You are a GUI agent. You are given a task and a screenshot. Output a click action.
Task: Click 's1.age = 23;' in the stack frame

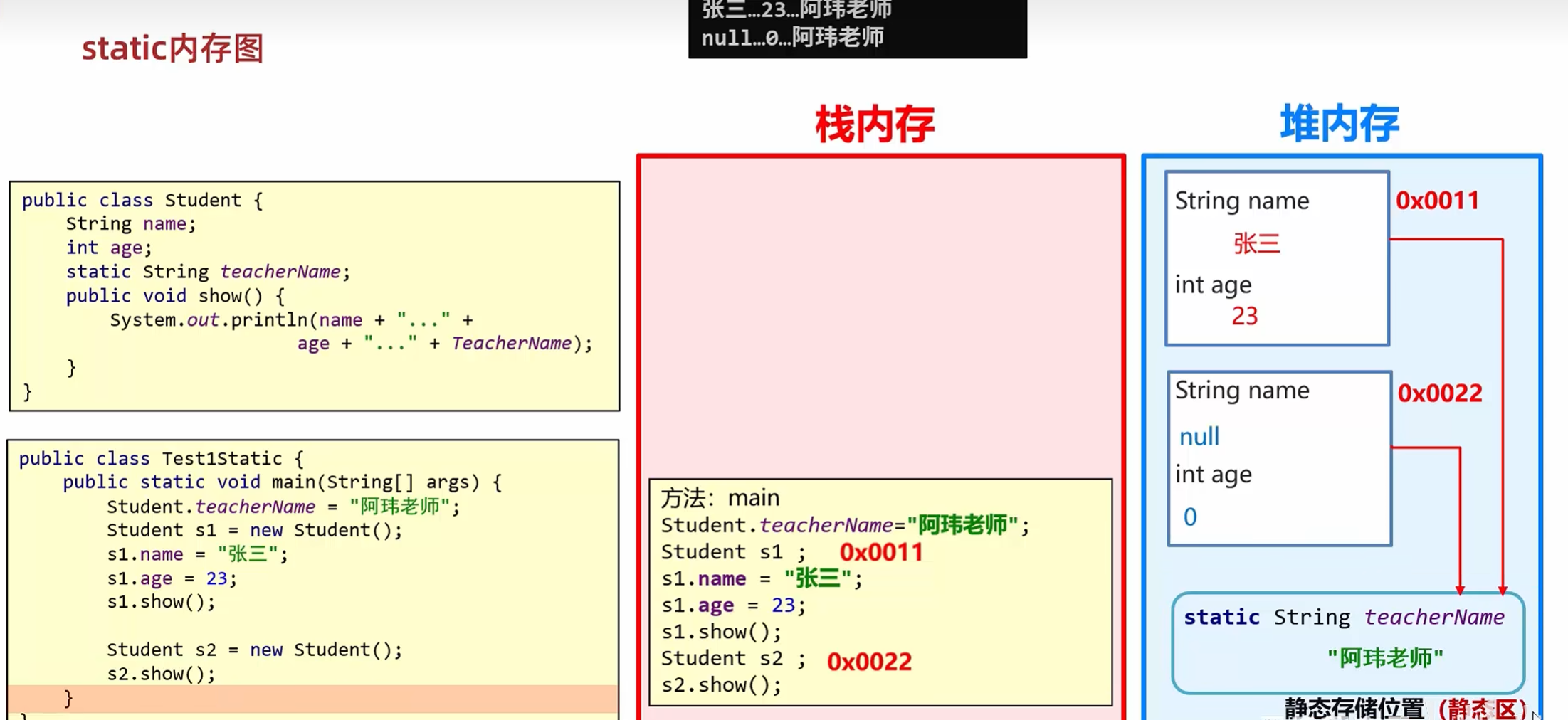pos(733,605)
